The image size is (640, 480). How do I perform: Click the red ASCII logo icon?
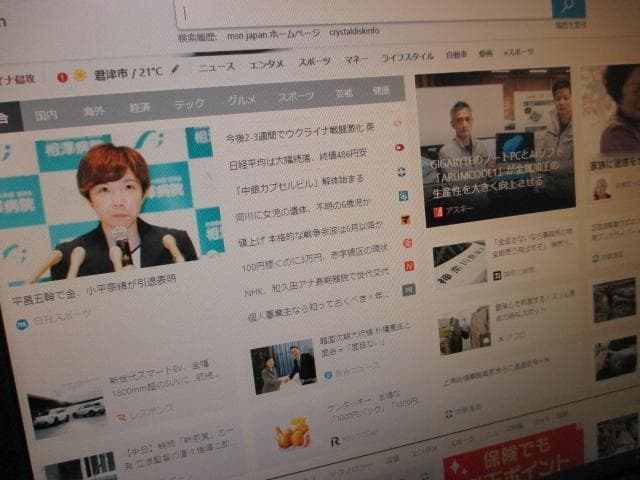(438, 211)
